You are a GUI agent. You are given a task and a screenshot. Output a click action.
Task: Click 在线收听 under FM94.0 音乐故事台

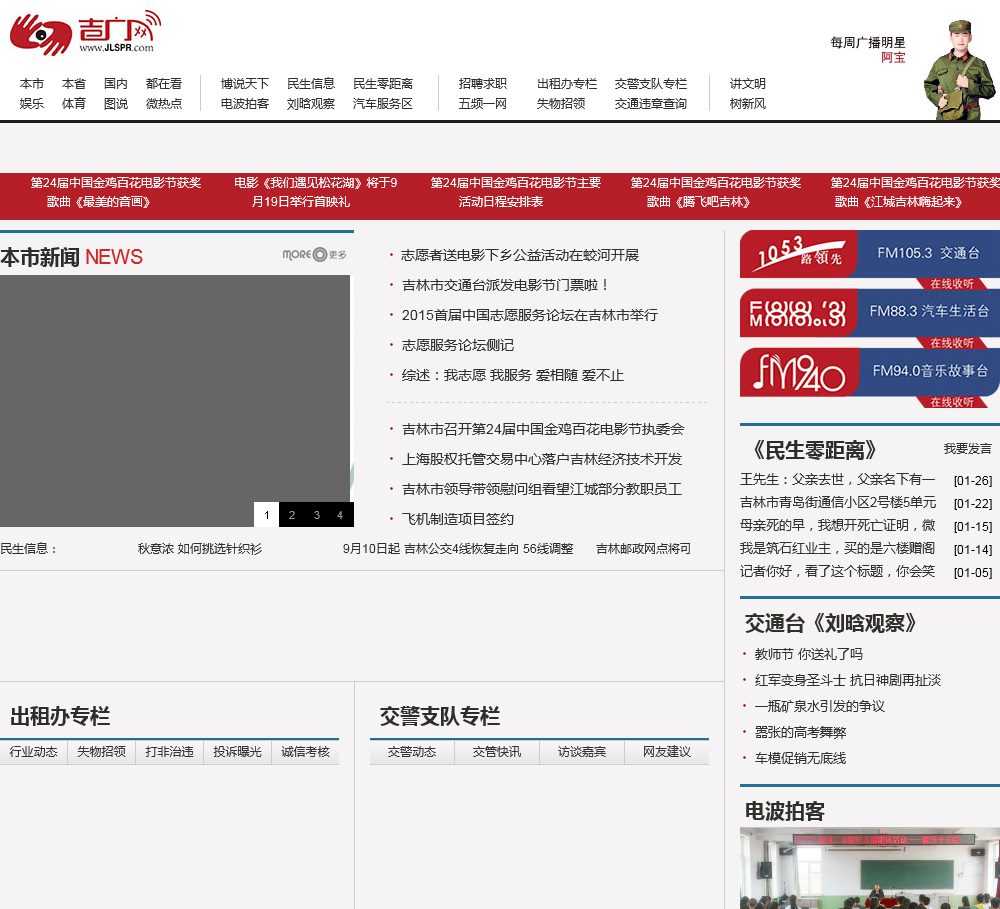pyautogui.click(x=952, y=402)
